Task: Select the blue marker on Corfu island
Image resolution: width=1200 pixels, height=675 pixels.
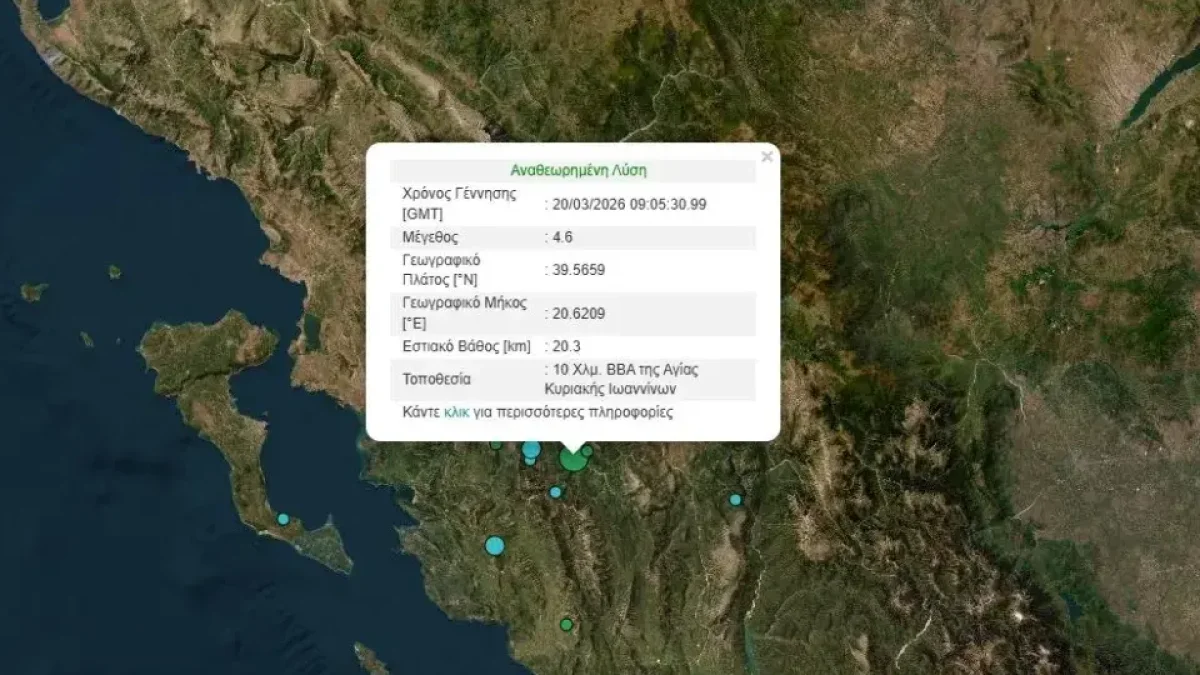Action: (x=283, y=519)
